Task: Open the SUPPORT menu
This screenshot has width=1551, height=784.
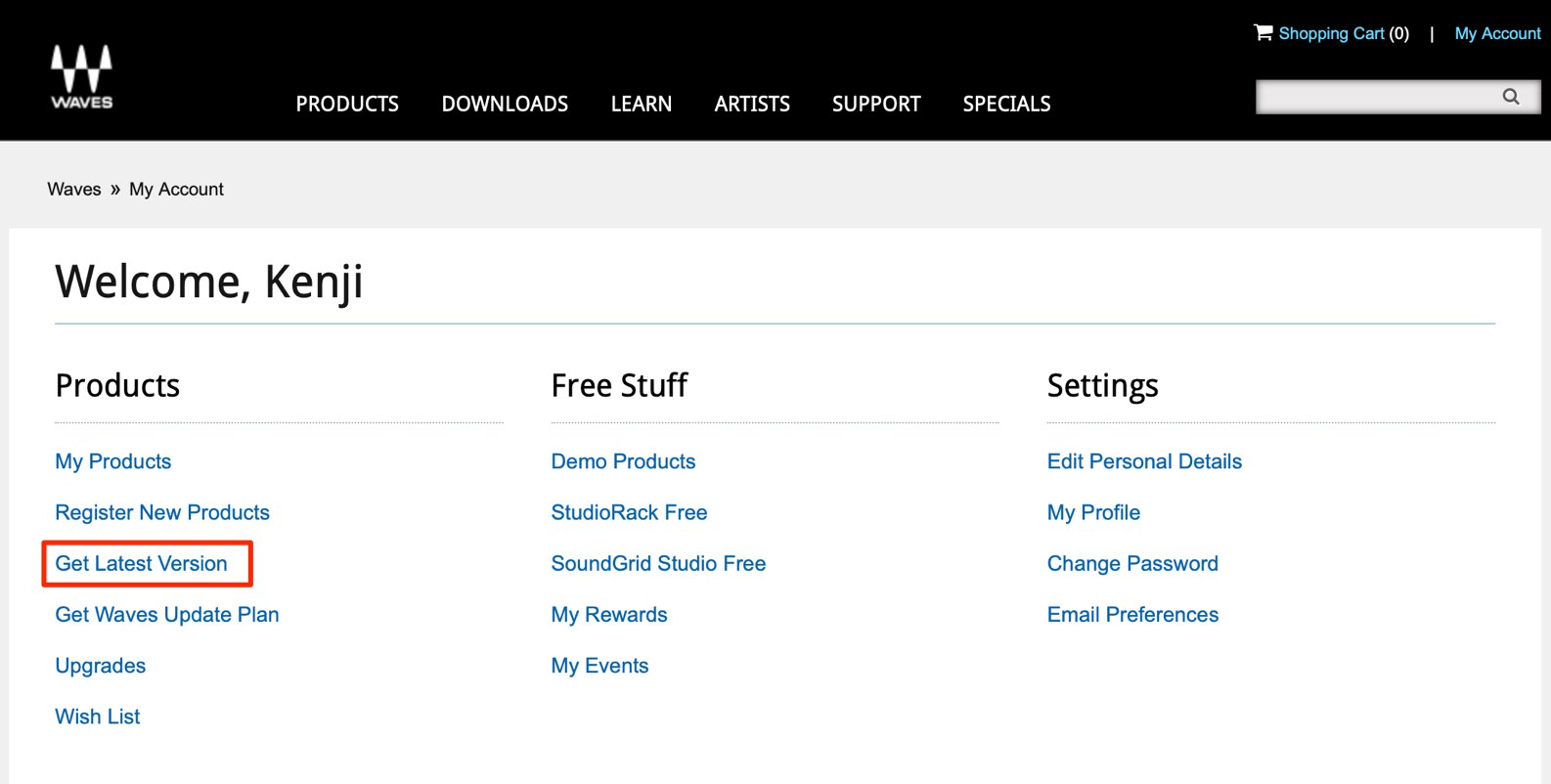Action: coord(876,104)
